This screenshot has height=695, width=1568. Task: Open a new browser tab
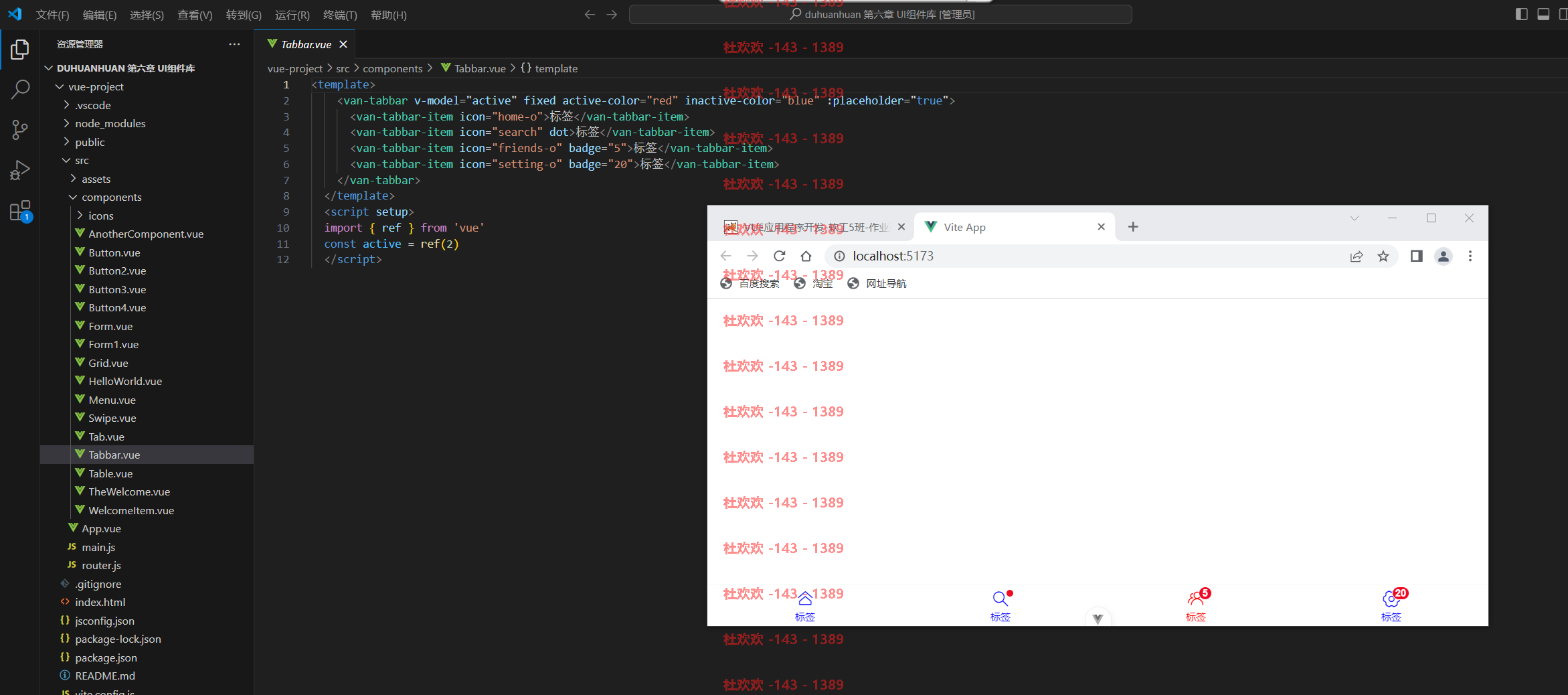(x=1133, y=227)
